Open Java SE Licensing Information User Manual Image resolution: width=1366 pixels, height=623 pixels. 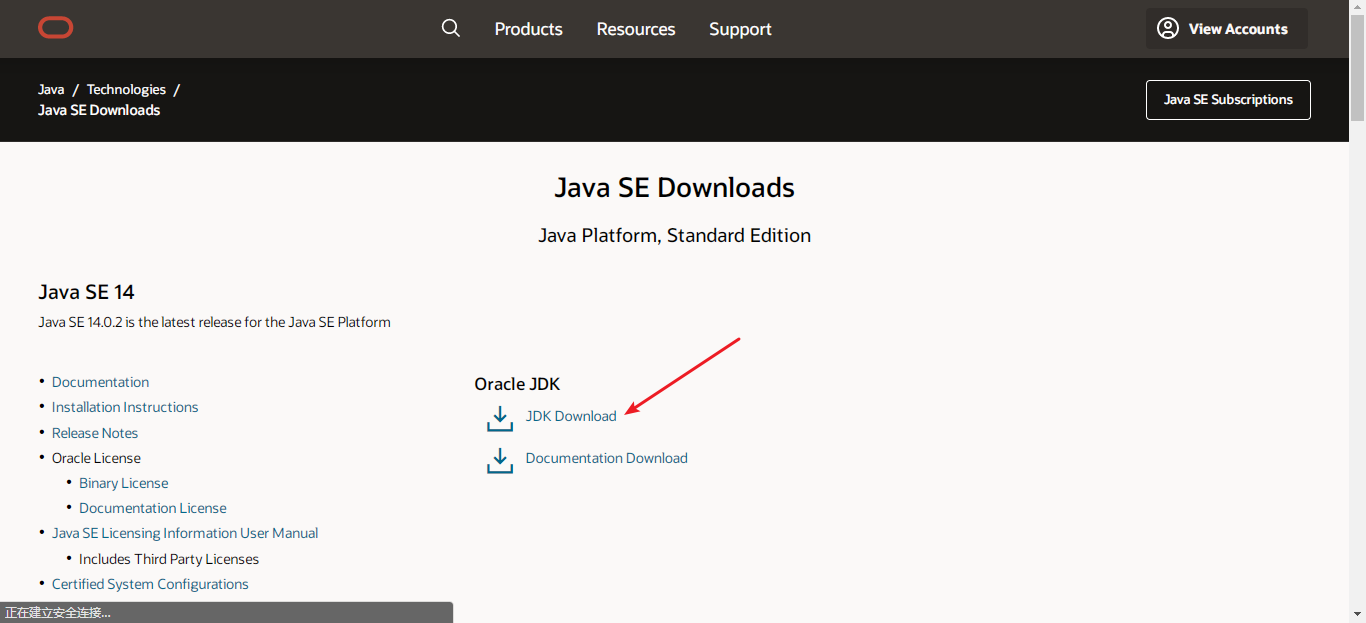click(185, 533)
